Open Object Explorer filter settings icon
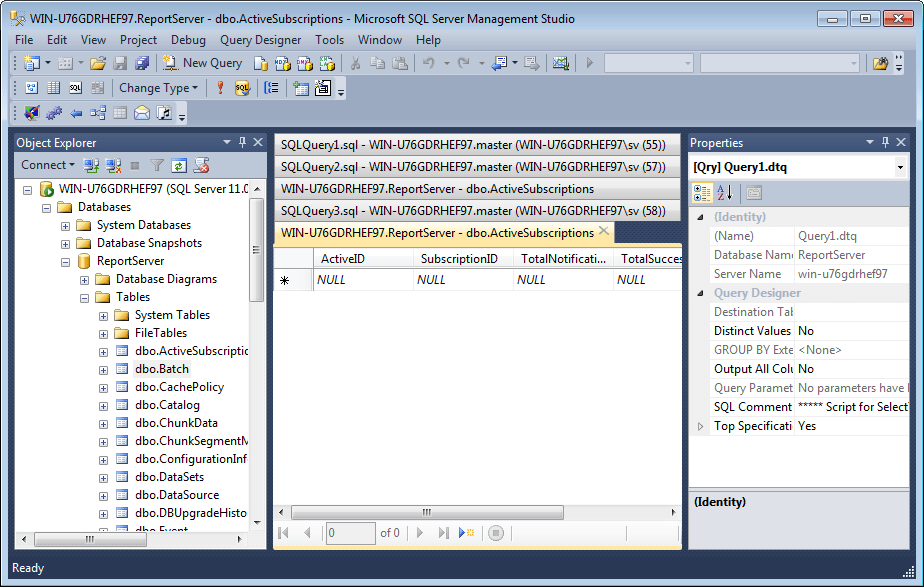The image size is (924, 587). point(157,165)
